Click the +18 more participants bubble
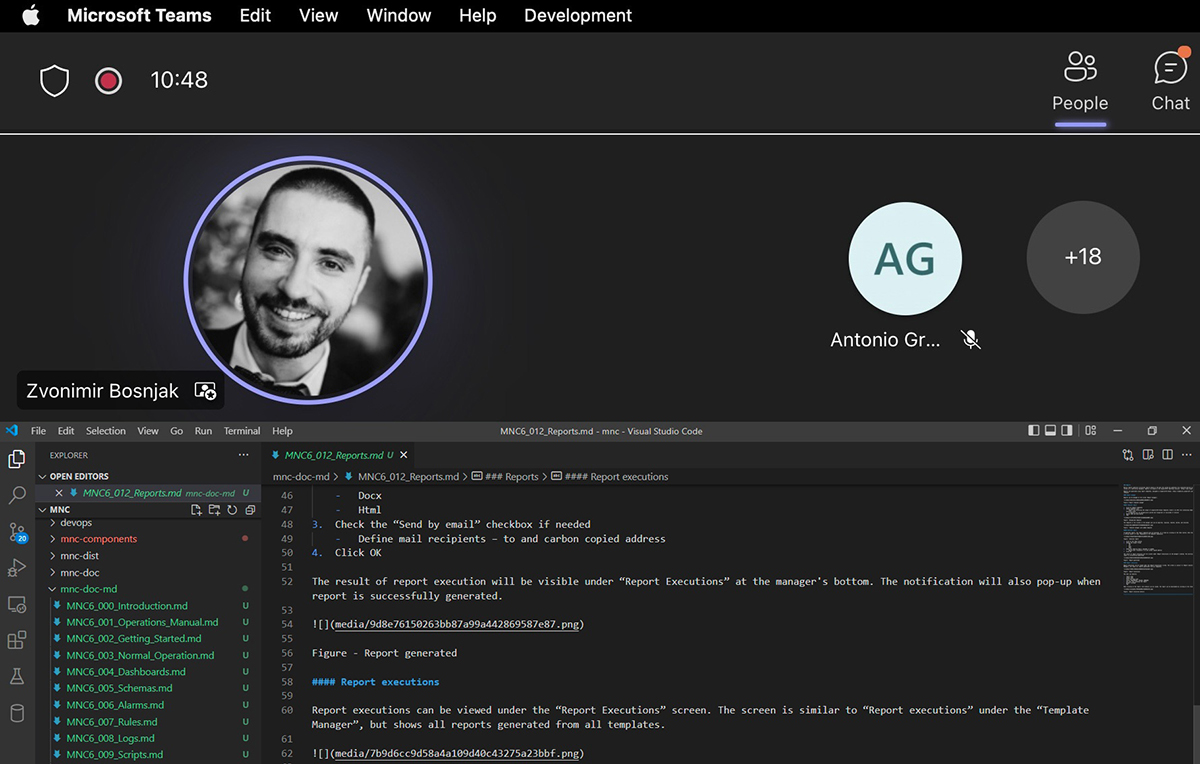Image resolution: width=1200 pixels, height=764 pixels. pyautogui.click(x=1082, y=257)
